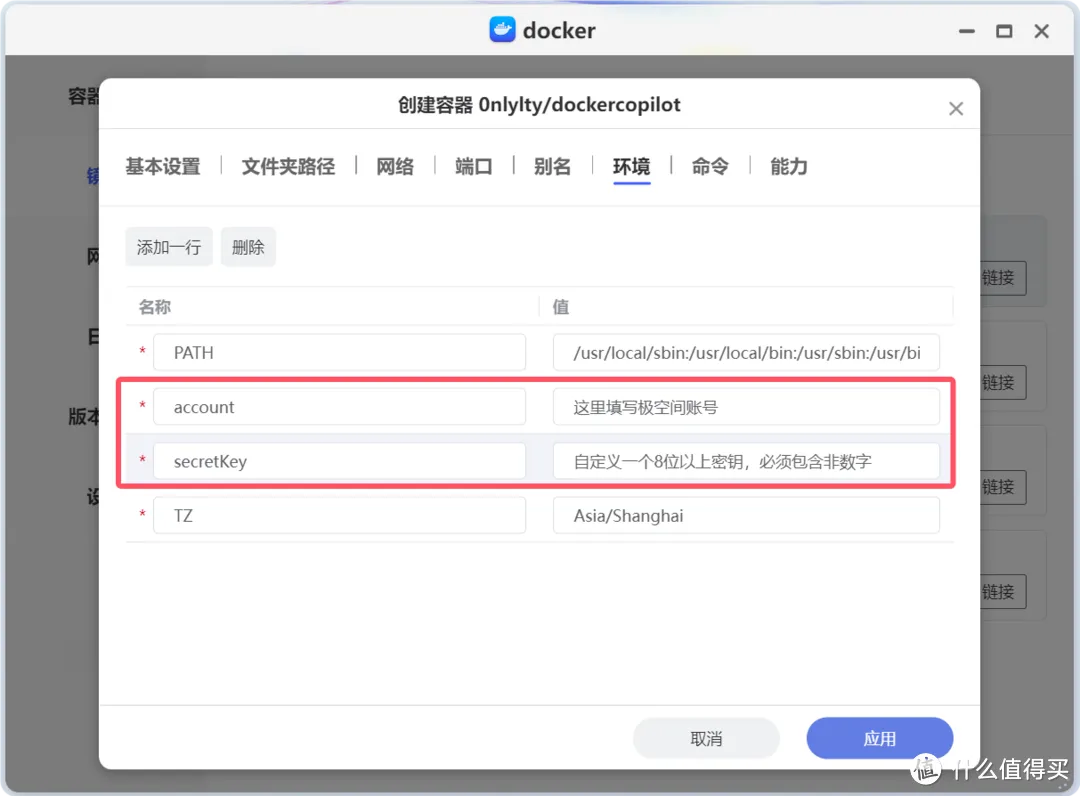Open the 能力 tab
Viewport: 1080px width, 796px height.
(788, 167)
